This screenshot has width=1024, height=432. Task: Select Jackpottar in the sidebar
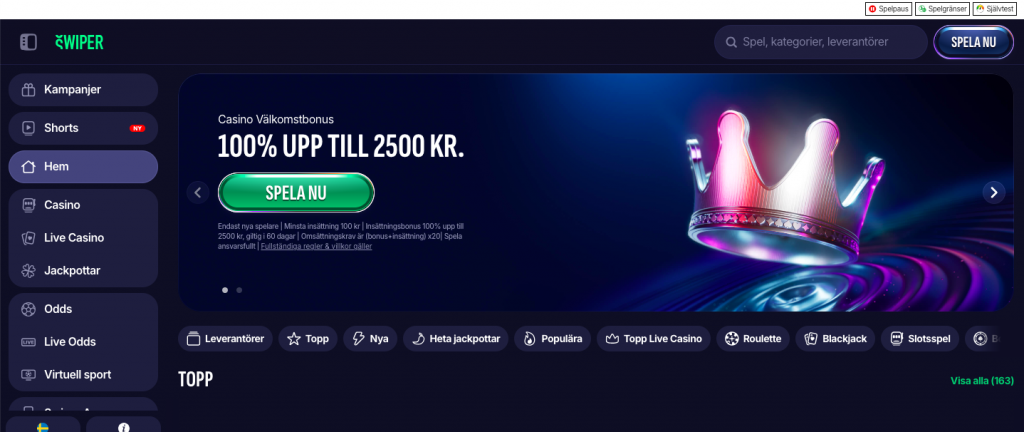point(83,270)
